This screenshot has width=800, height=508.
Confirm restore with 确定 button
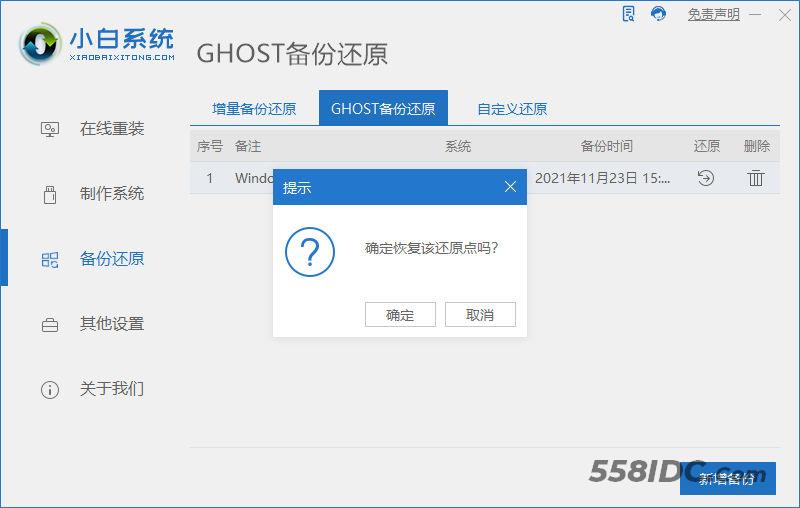[x=400, y=314]
